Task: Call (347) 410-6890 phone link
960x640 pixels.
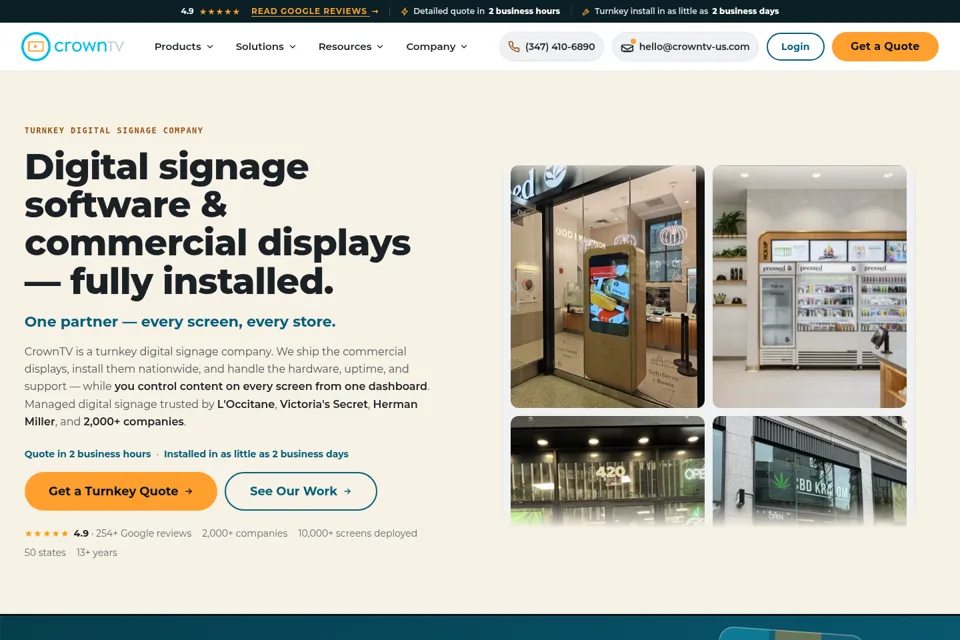Action: [x=552, y=47]
